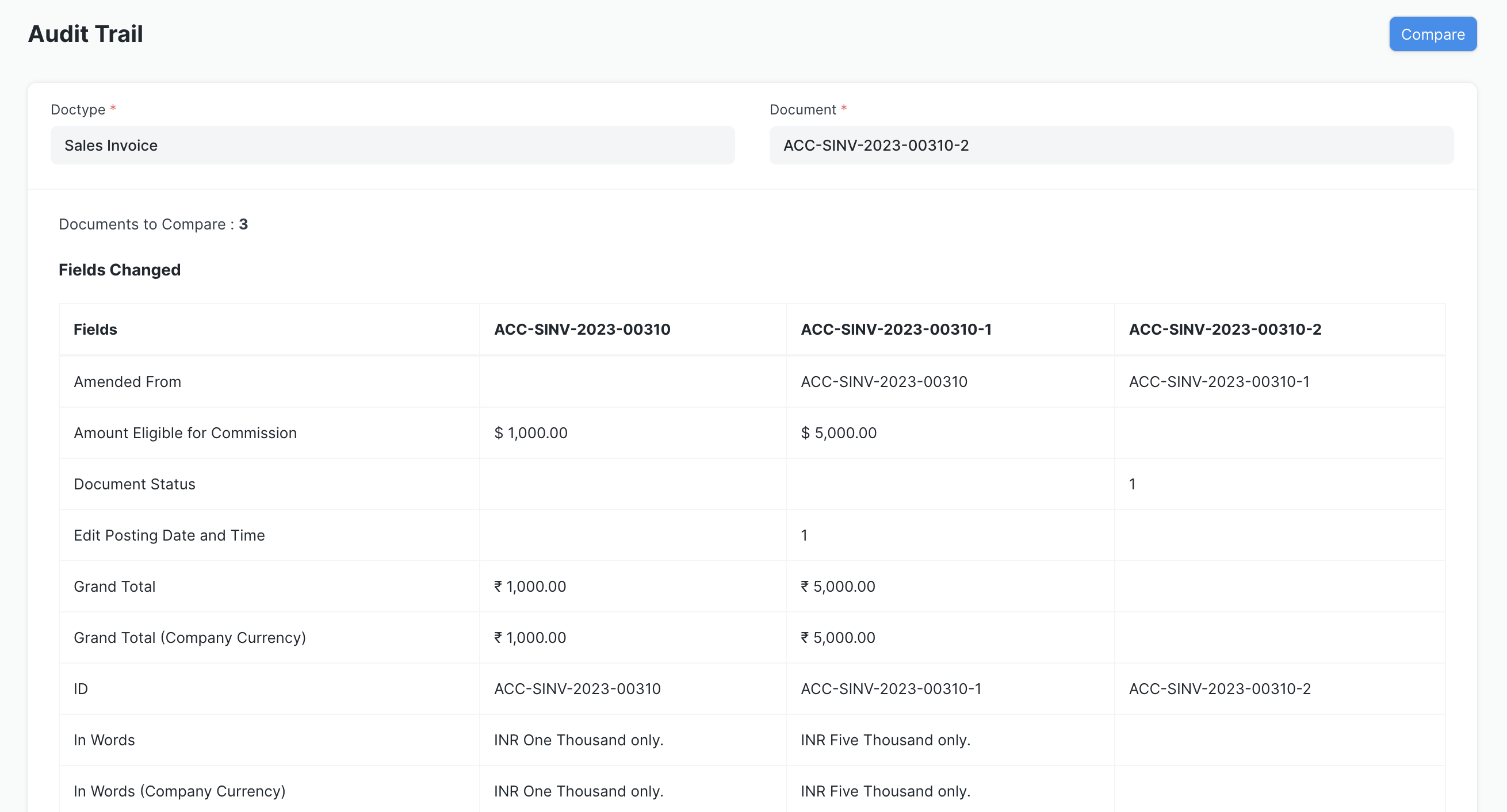Viewport: 1507px width, 812px height.
Task: Click the $ 1,000.00 commission amount cell
Action: pos(530,433)
